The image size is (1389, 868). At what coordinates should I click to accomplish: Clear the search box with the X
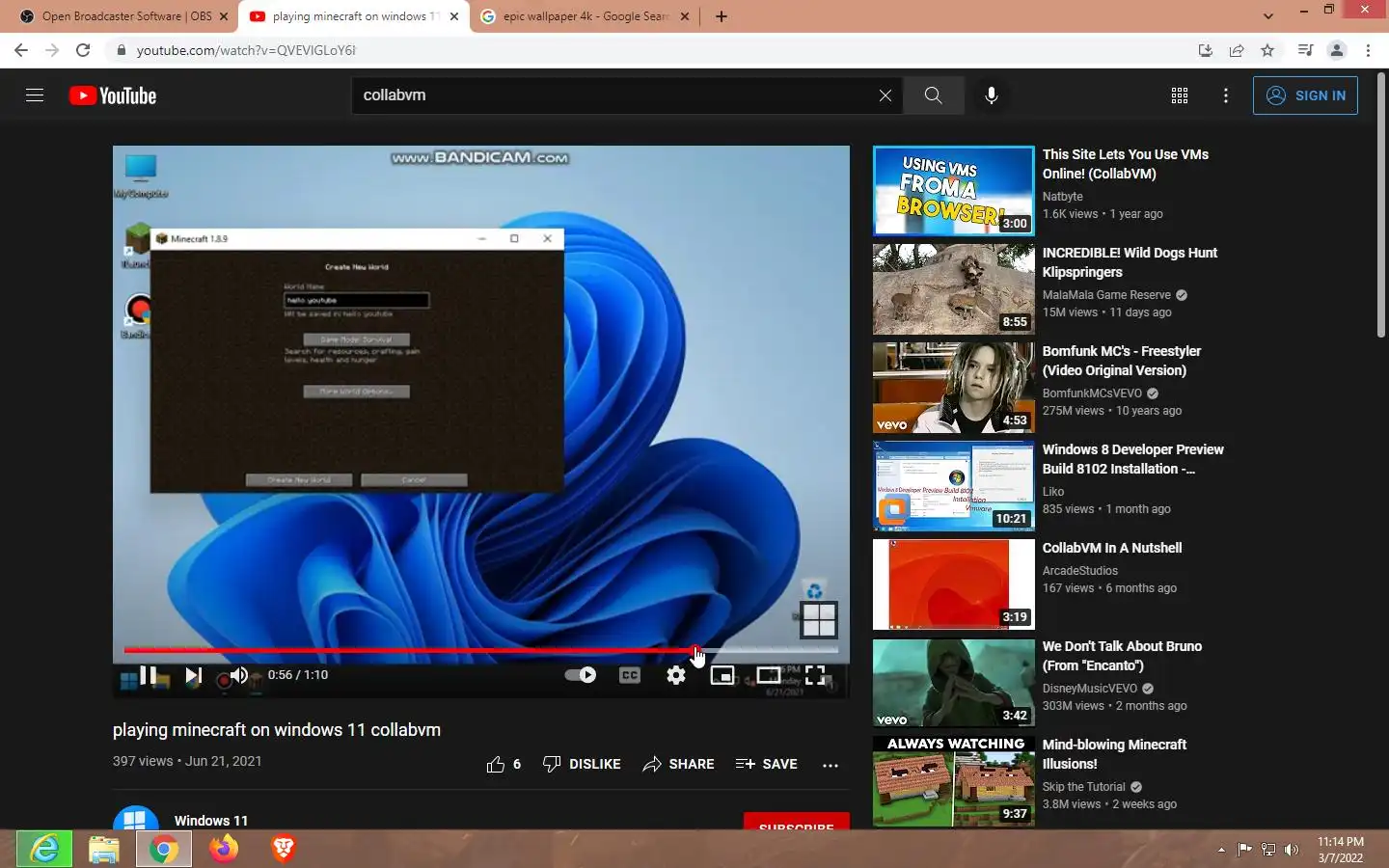coord(885,95)
